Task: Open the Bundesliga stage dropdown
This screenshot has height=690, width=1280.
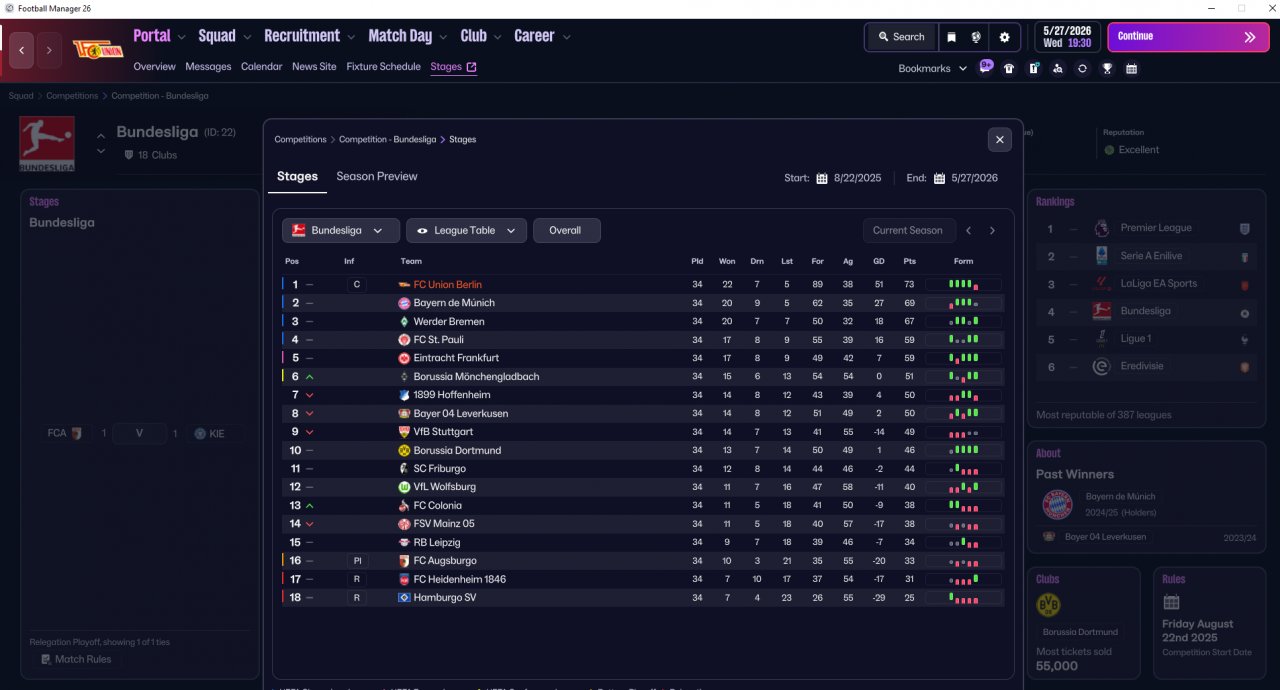Action: tap(341, 231)
